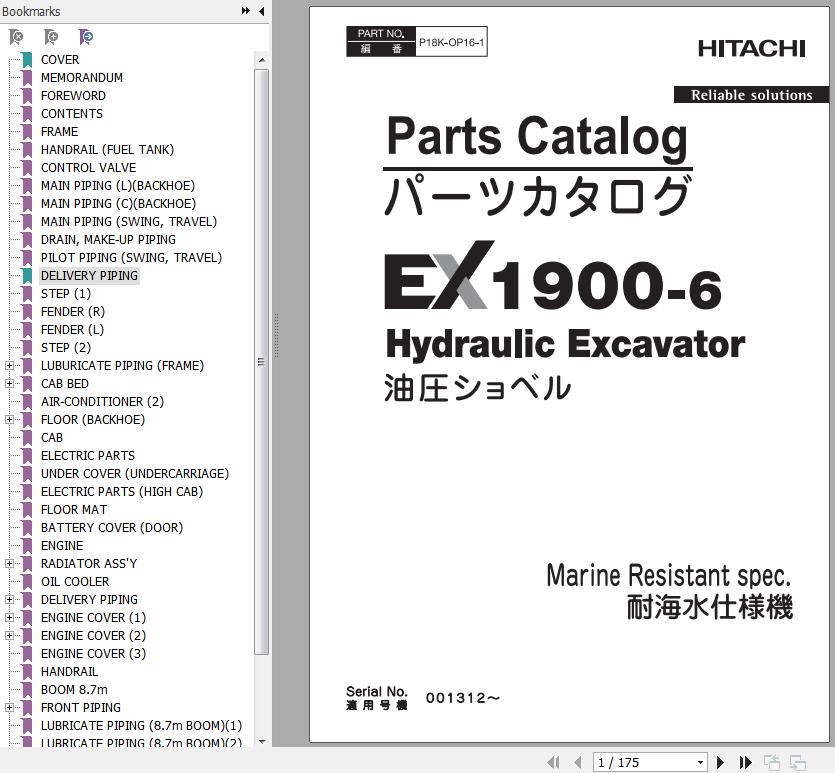Click the bookmarks scrollbar down arrow
Viewport: 835px width, 773px height.
(x=261, y=741)
